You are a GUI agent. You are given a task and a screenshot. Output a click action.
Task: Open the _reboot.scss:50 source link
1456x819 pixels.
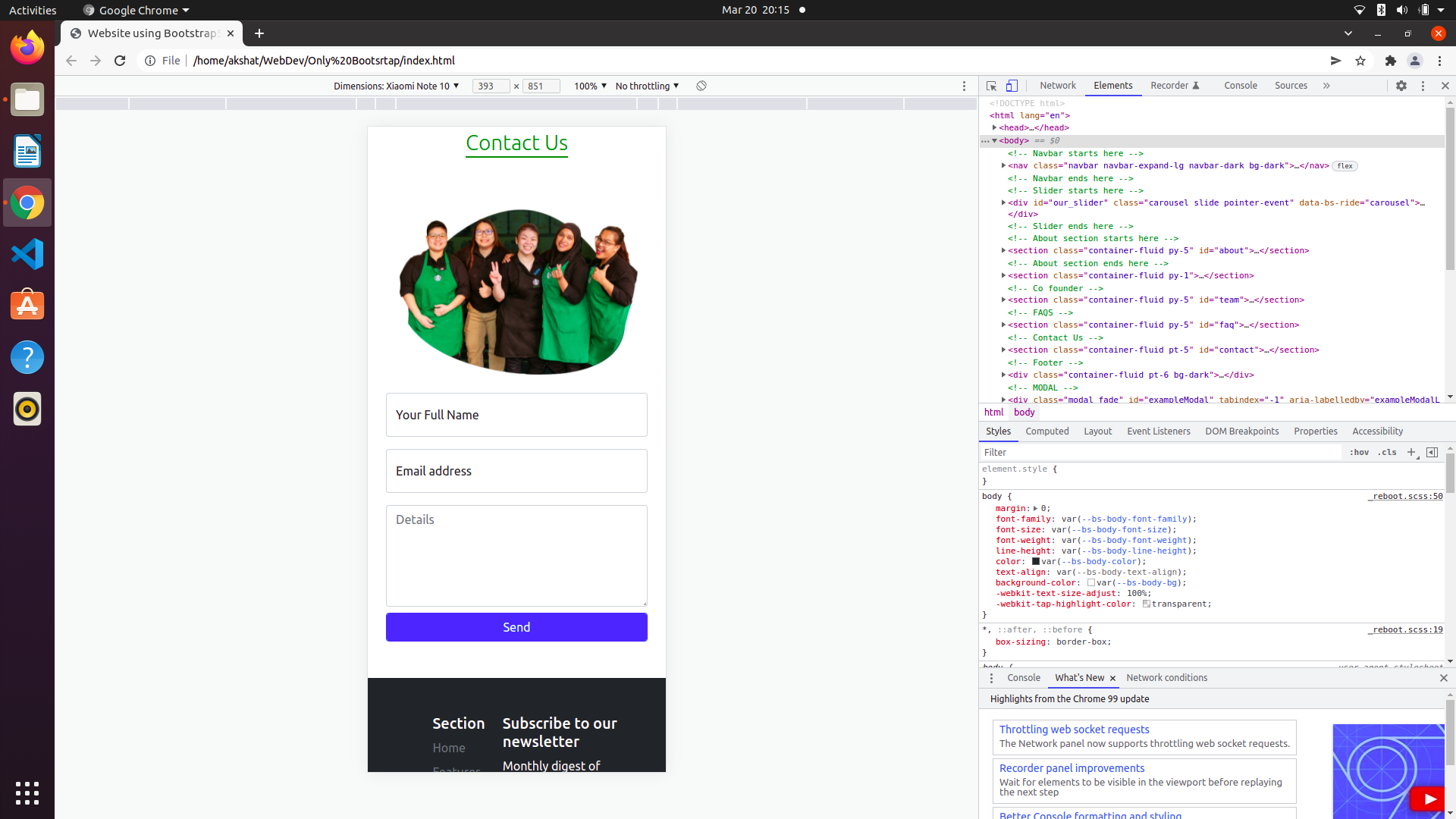click(1405, 497)
